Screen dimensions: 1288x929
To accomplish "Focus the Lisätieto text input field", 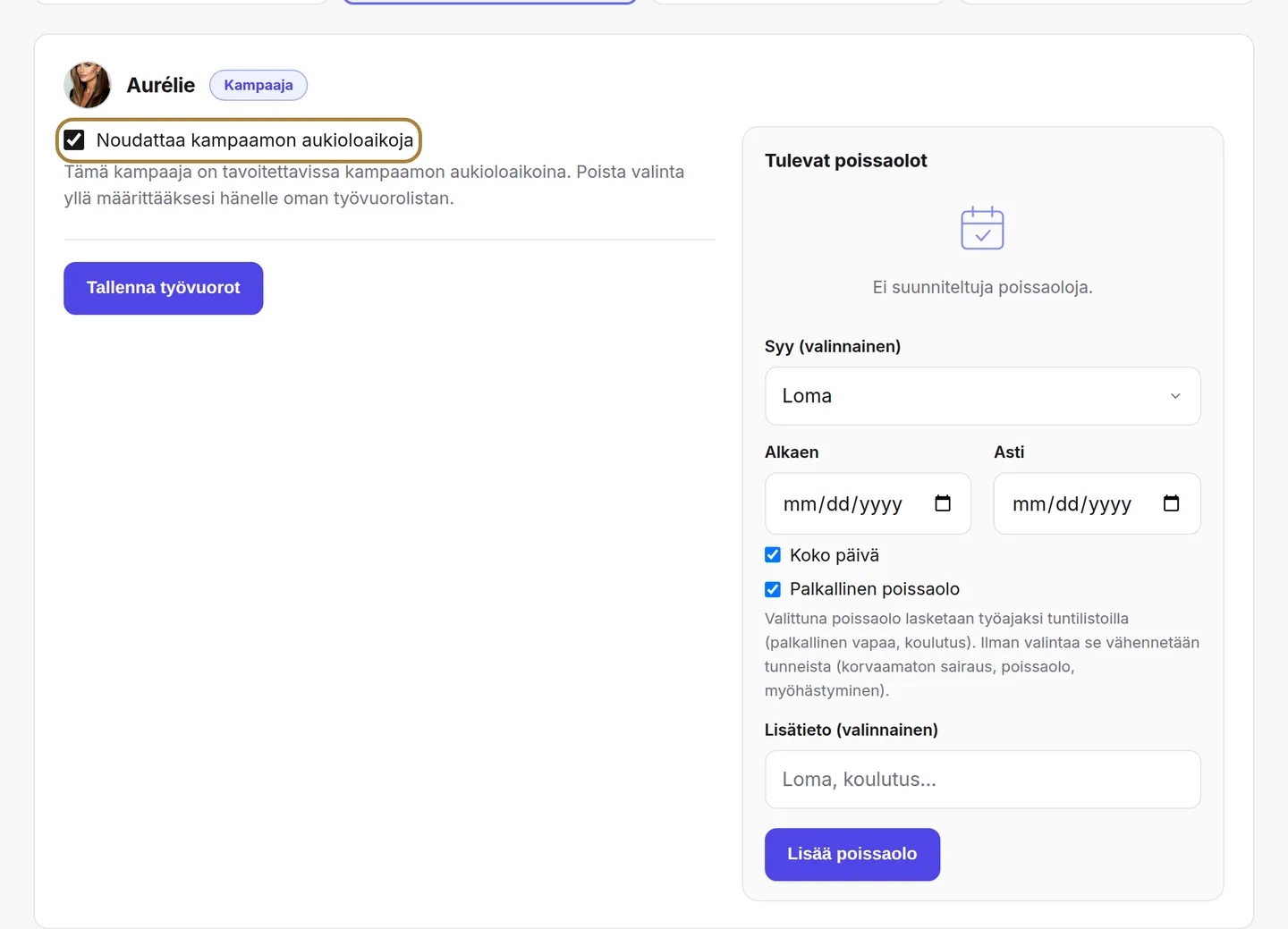I will coord(982,780).
